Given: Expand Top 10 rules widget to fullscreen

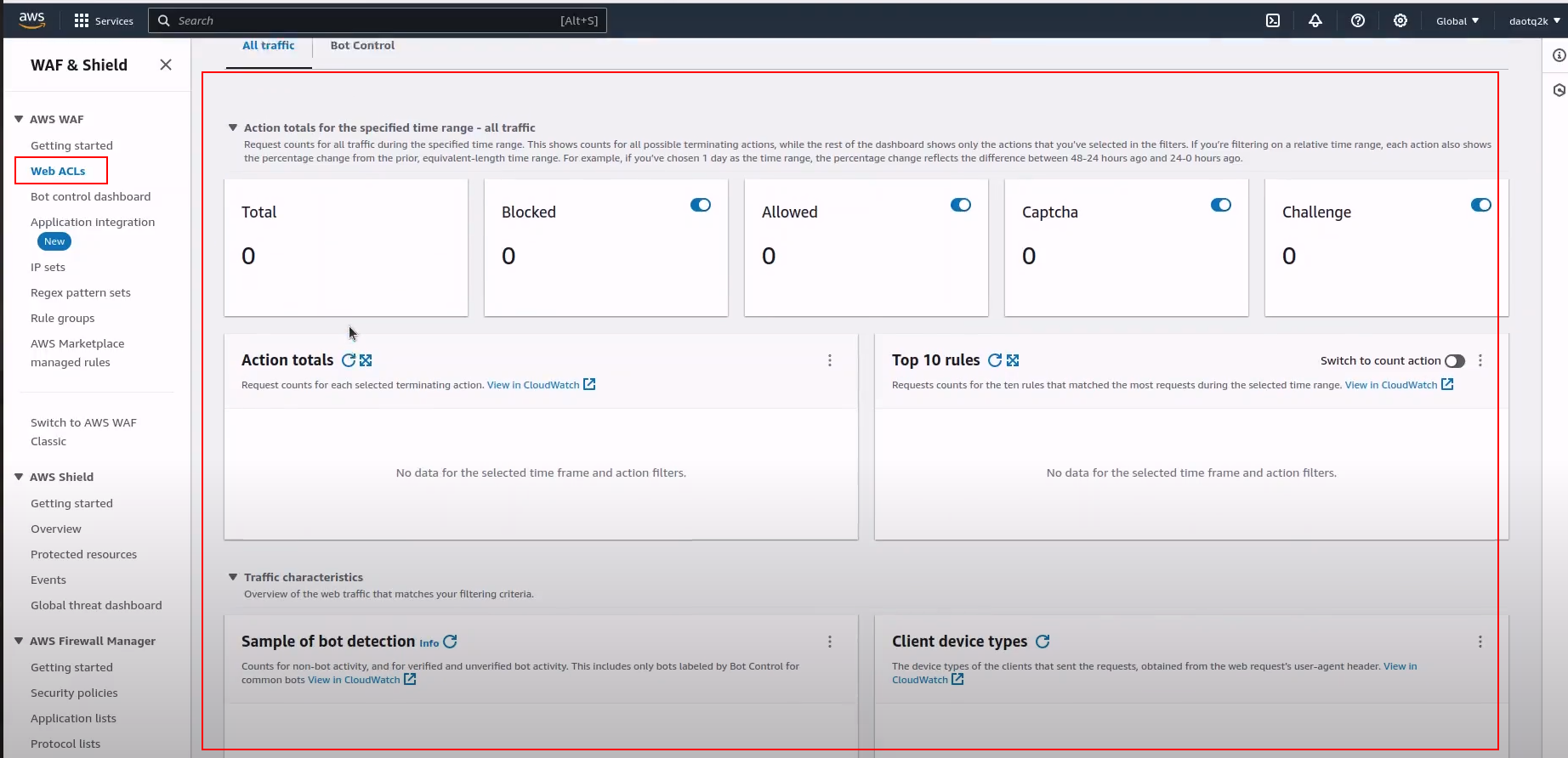Looking at the screenshot, I should (x=1013, y=360).
